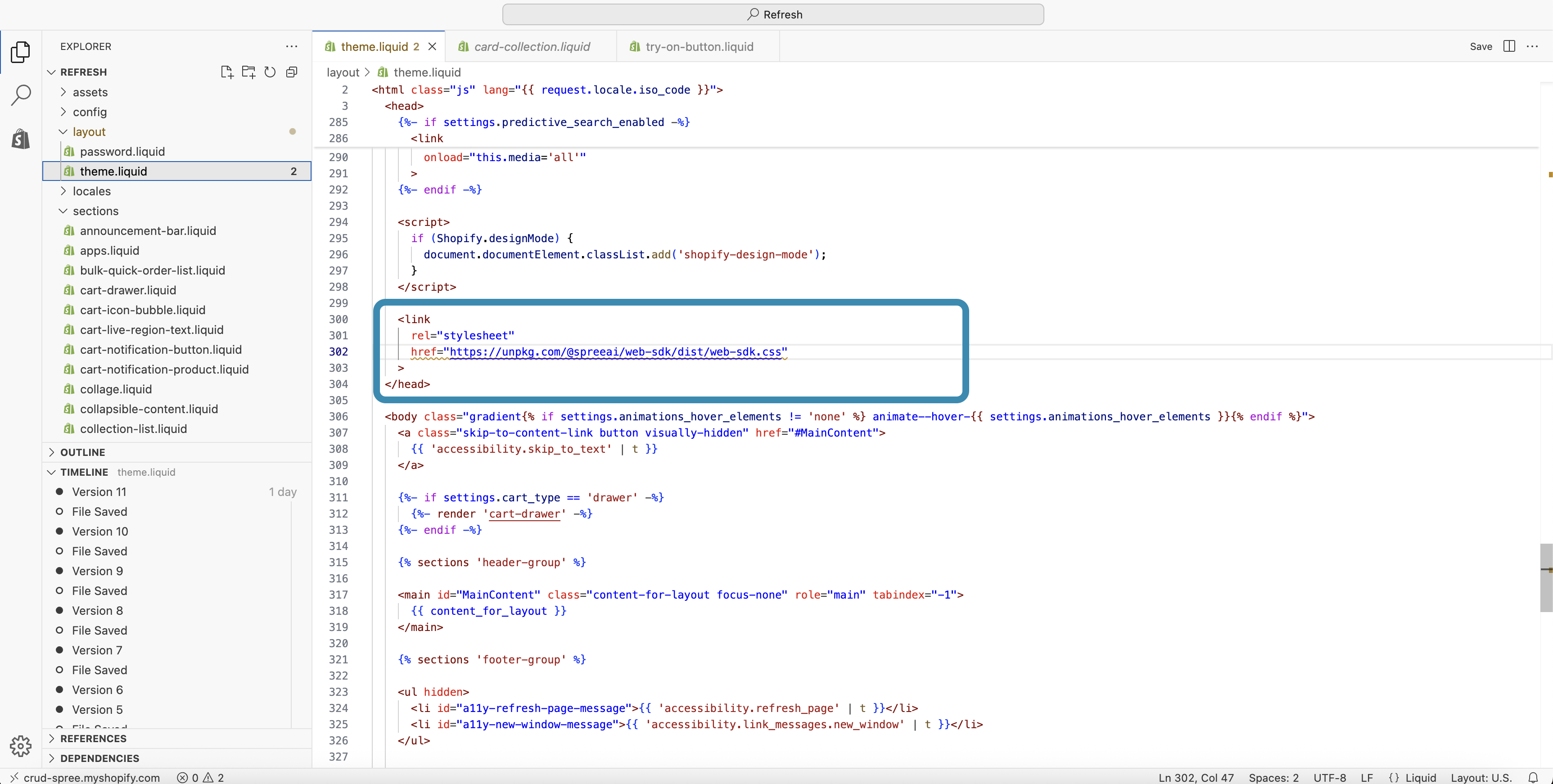Screen dimensions: 1553x784
Task: Change keyboard layout U.S.
Action: [1481, 777]
